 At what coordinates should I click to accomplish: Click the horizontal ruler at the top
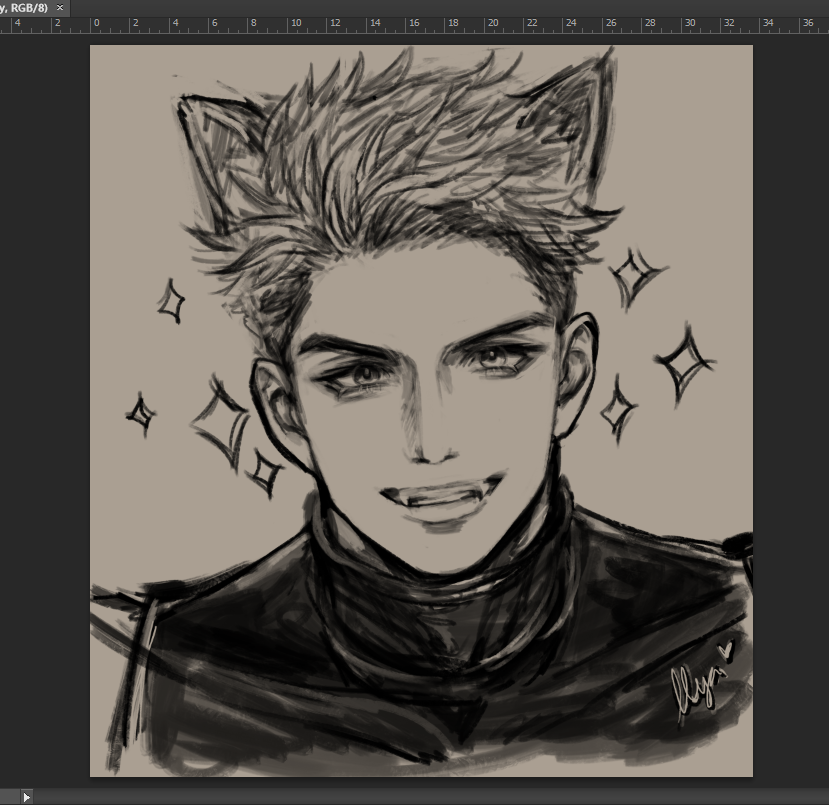[x=414, y=25]
